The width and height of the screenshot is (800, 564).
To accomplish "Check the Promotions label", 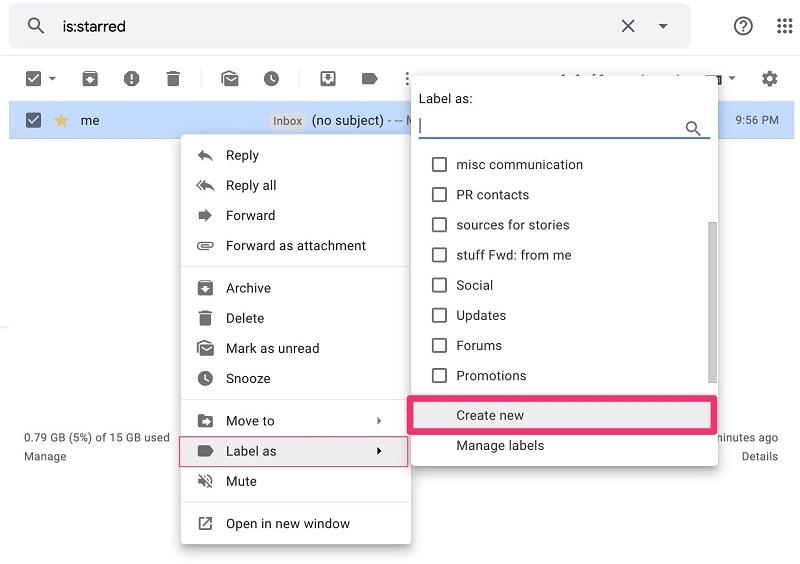I will [439, 375].
